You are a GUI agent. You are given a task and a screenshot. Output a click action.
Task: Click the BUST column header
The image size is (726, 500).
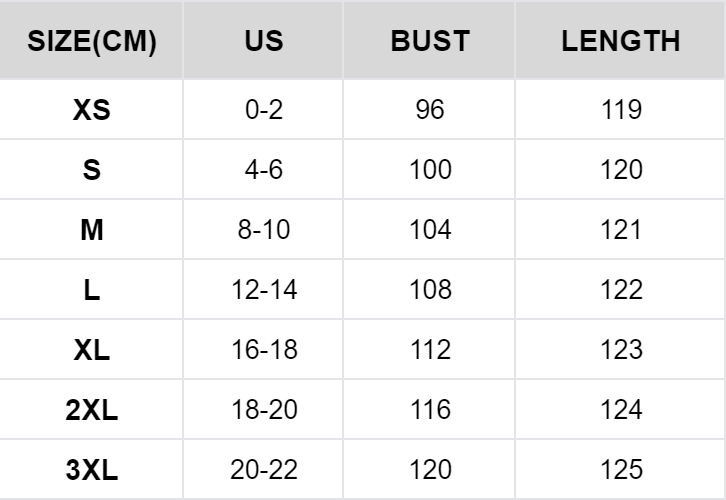pos(430,41)
